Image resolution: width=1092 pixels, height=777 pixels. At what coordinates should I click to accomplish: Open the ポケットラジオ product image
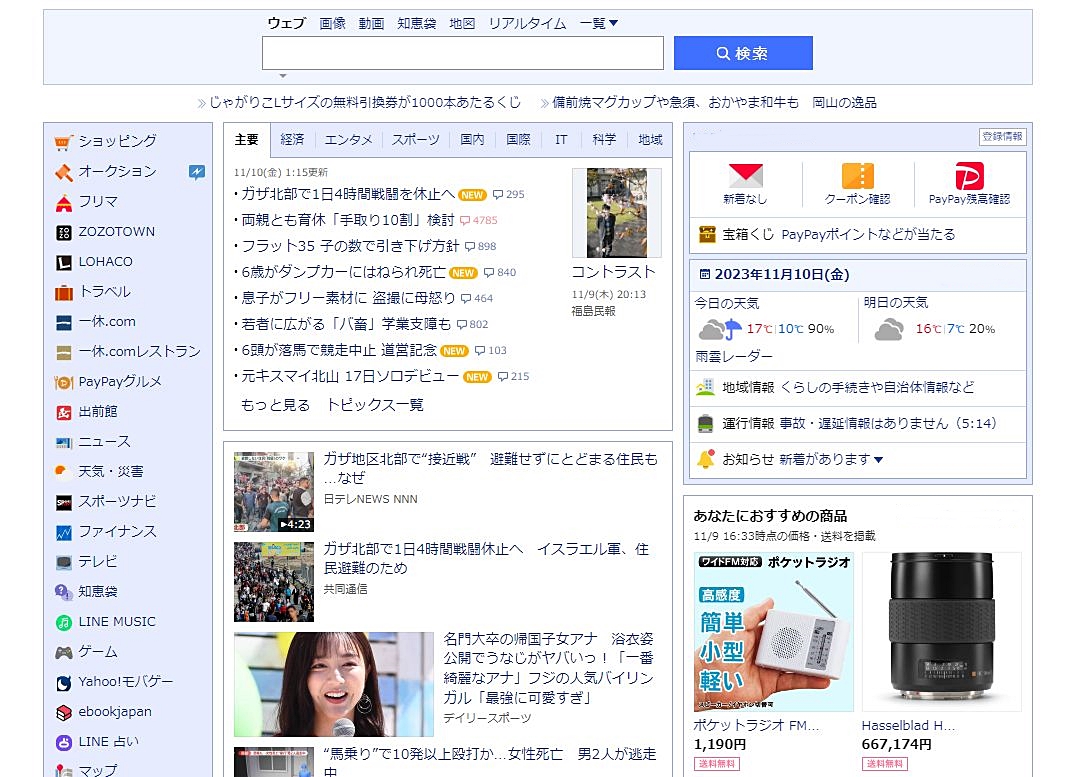point(774,631)
